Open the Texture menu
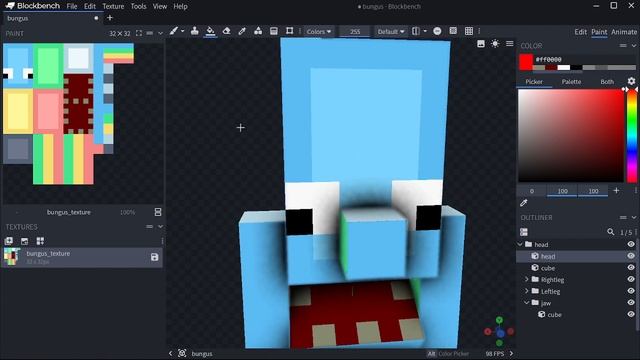 coord(113,6)
